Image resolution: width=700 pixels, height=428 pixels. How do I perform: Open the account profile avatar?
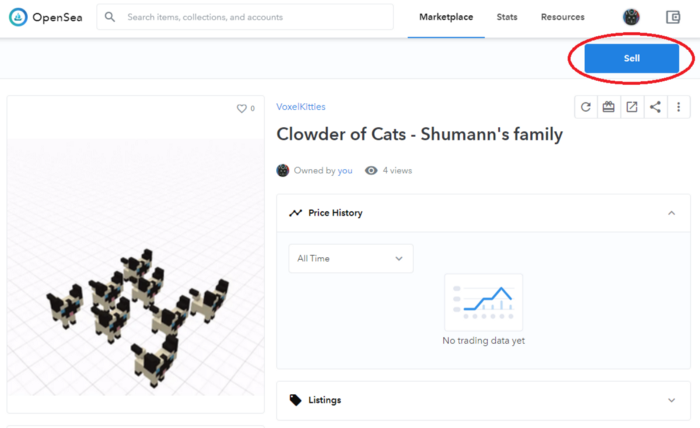631,17
